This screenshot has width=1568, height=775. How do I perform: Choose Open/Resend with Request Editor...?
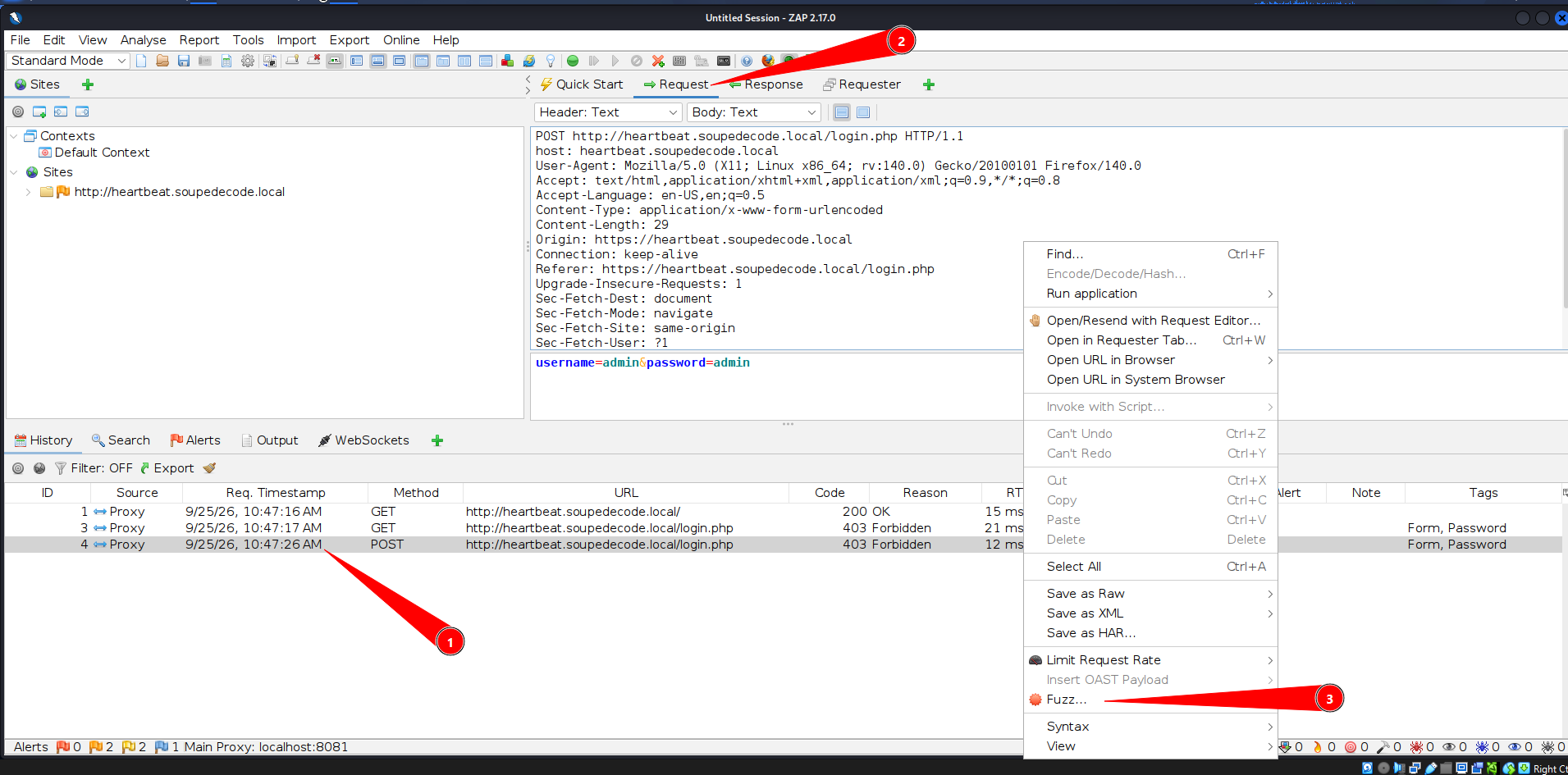pyautogui.click(x=1150, y=321)
